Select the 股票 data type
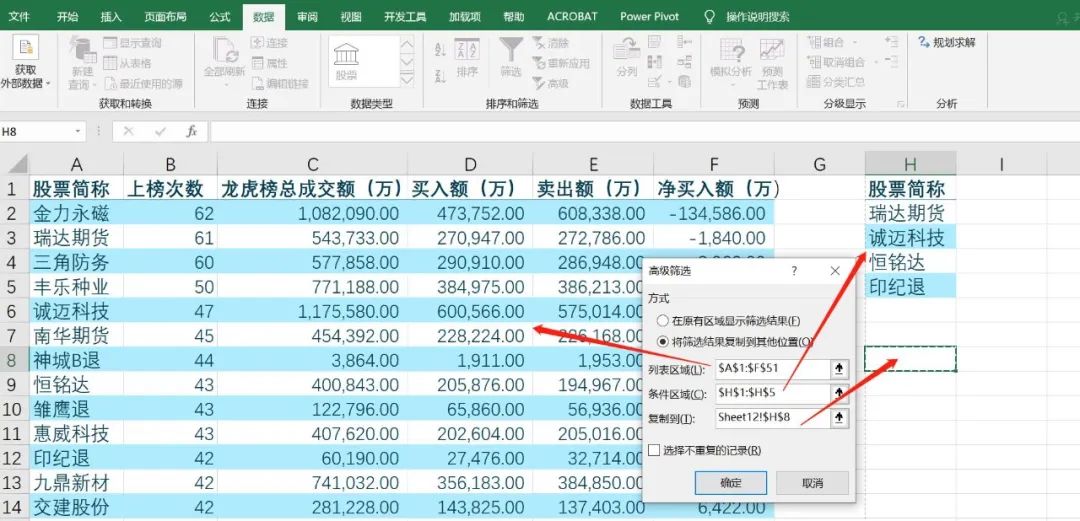 [x=346, y=63]
